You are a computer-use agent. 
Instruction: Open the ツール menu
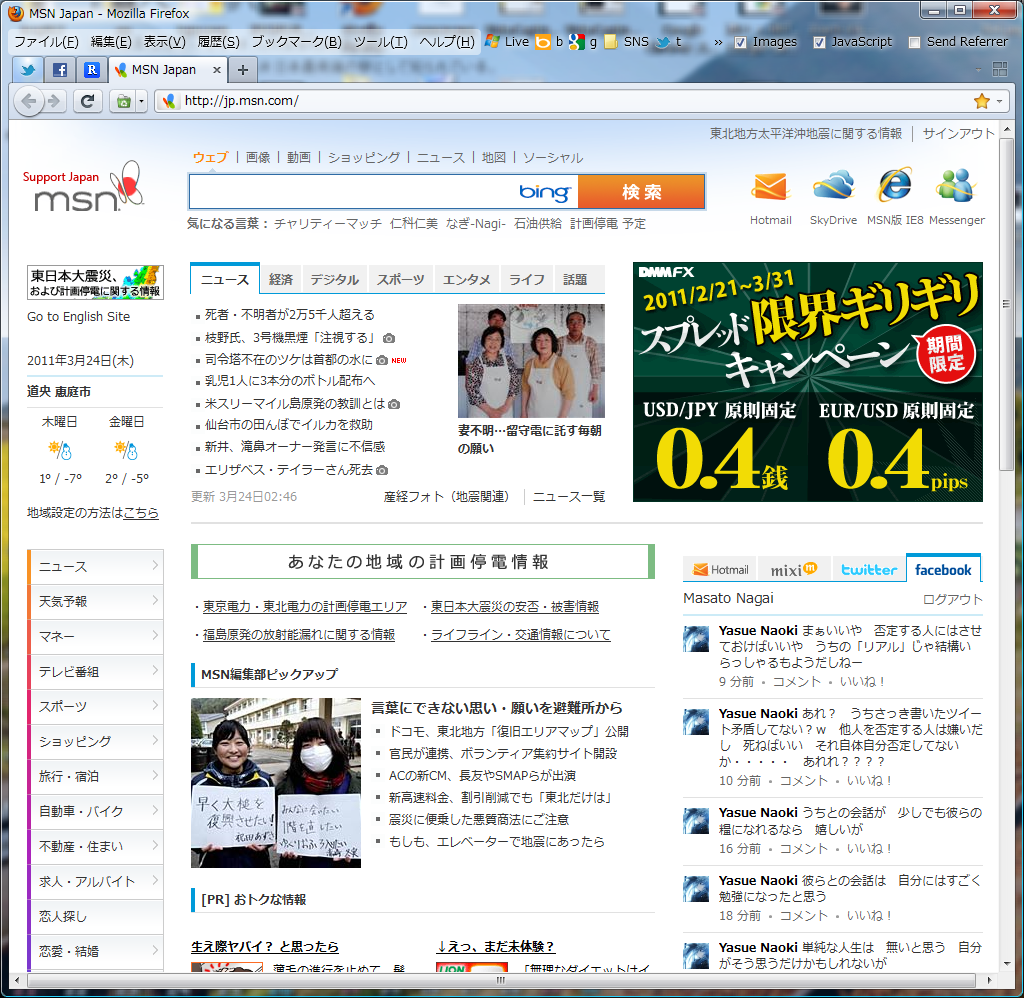[x=381, y=42]
